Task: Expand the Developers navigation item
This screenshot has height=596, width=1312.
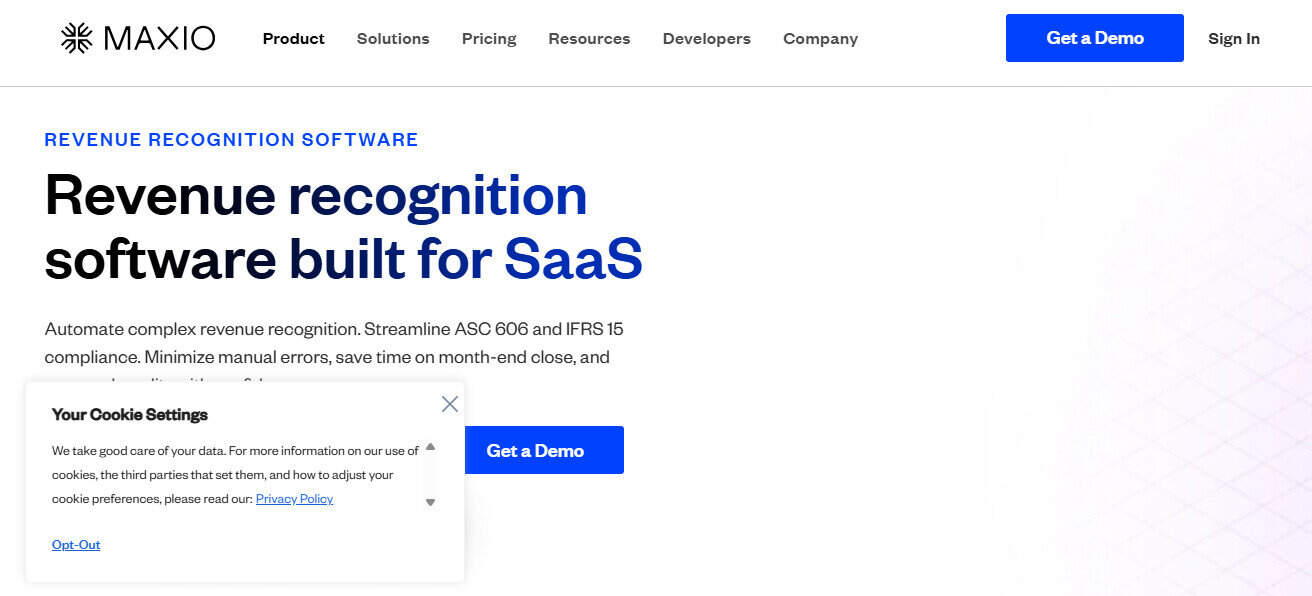Action: 706,39
